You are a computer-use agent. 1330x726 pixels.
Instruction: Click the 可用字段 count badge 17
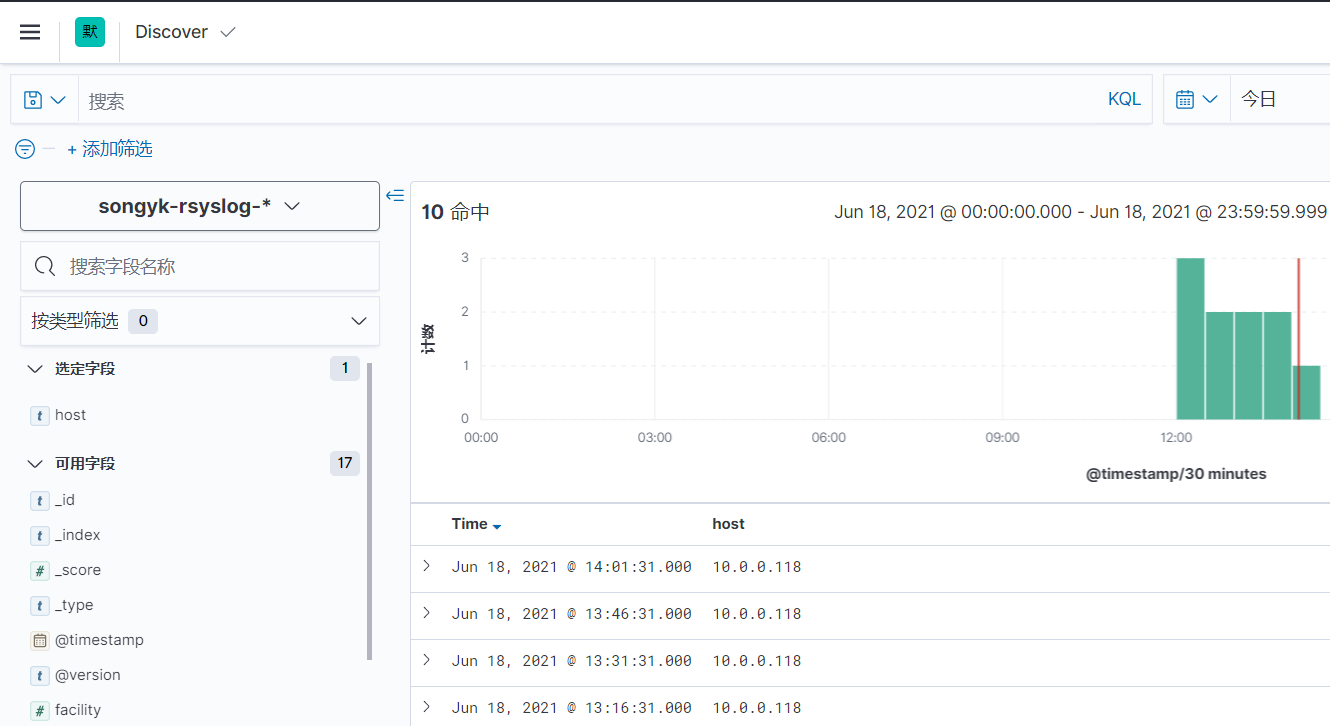[x=345, y=463]
